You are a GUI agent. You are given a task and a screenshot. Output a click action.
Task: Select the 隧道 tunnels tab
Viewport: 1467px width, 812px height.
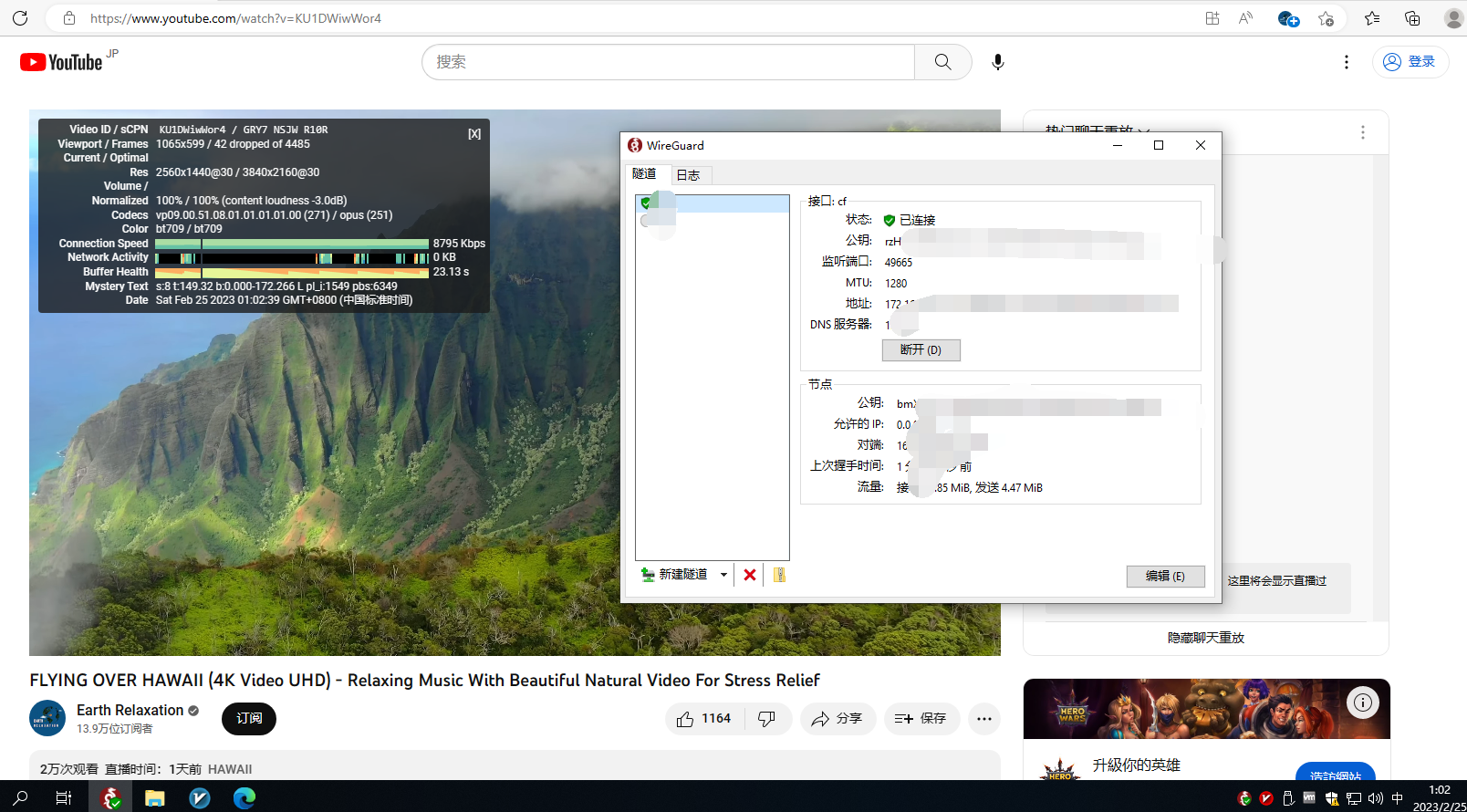644,174
